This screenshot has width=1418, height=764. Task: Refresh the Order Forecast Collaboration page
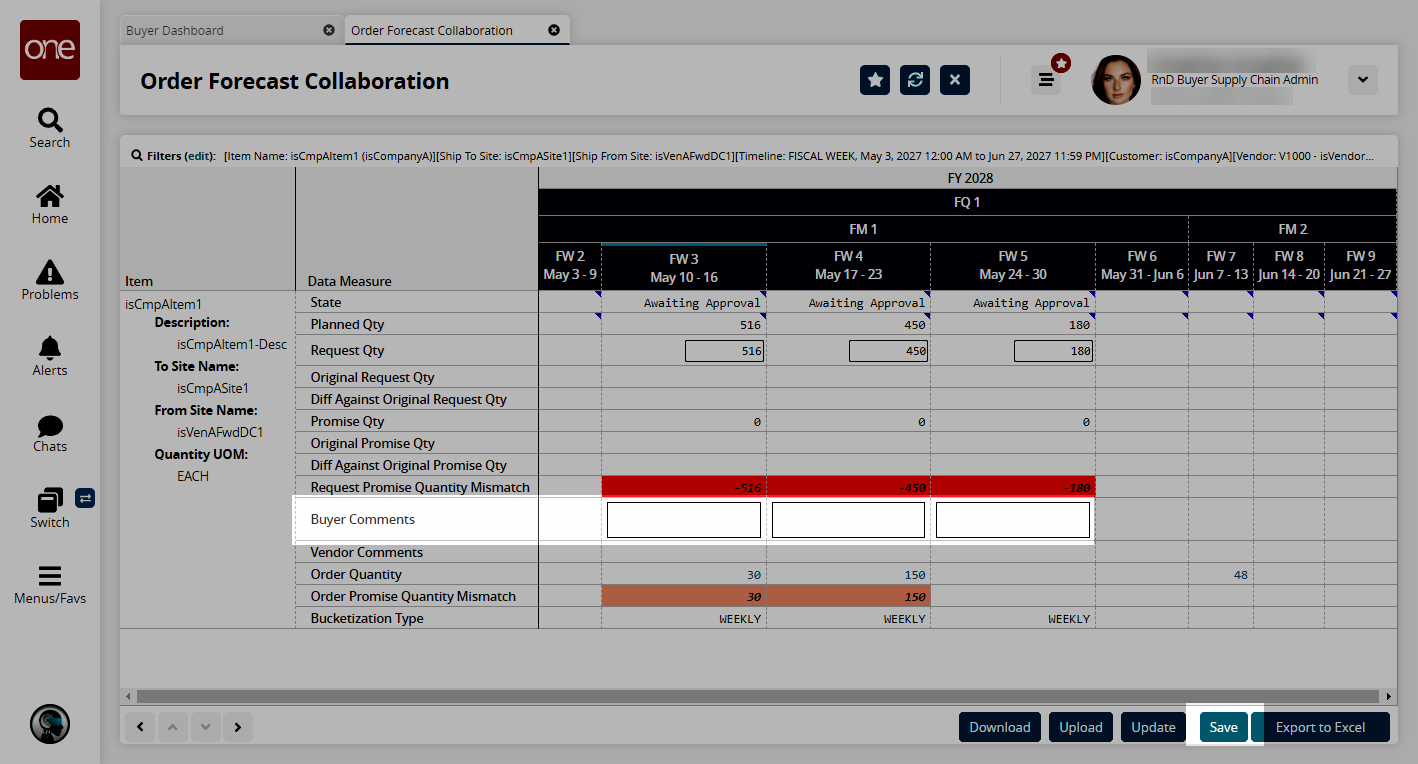point(915,81)
